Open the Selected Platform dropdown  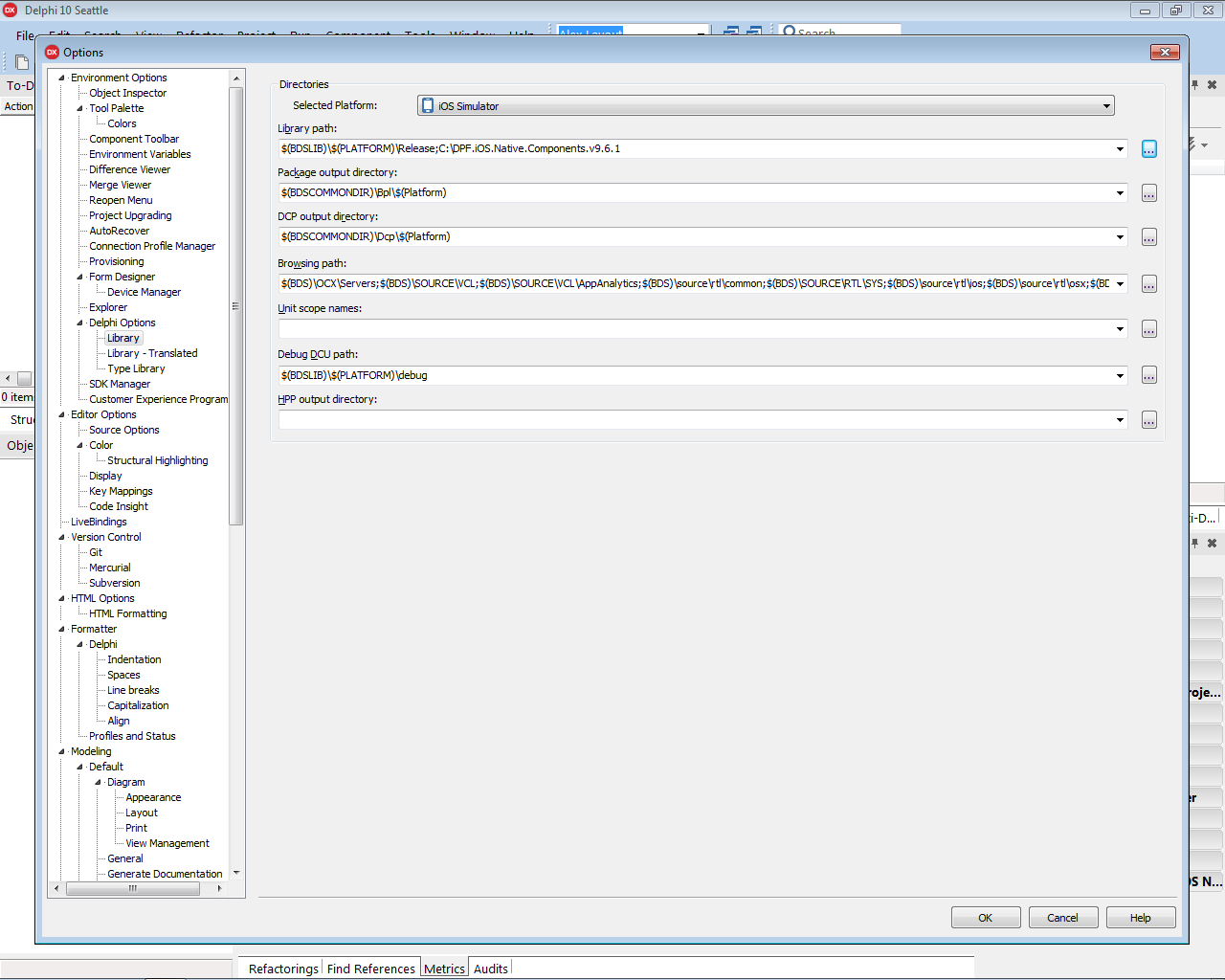(x=1106, y=106)
